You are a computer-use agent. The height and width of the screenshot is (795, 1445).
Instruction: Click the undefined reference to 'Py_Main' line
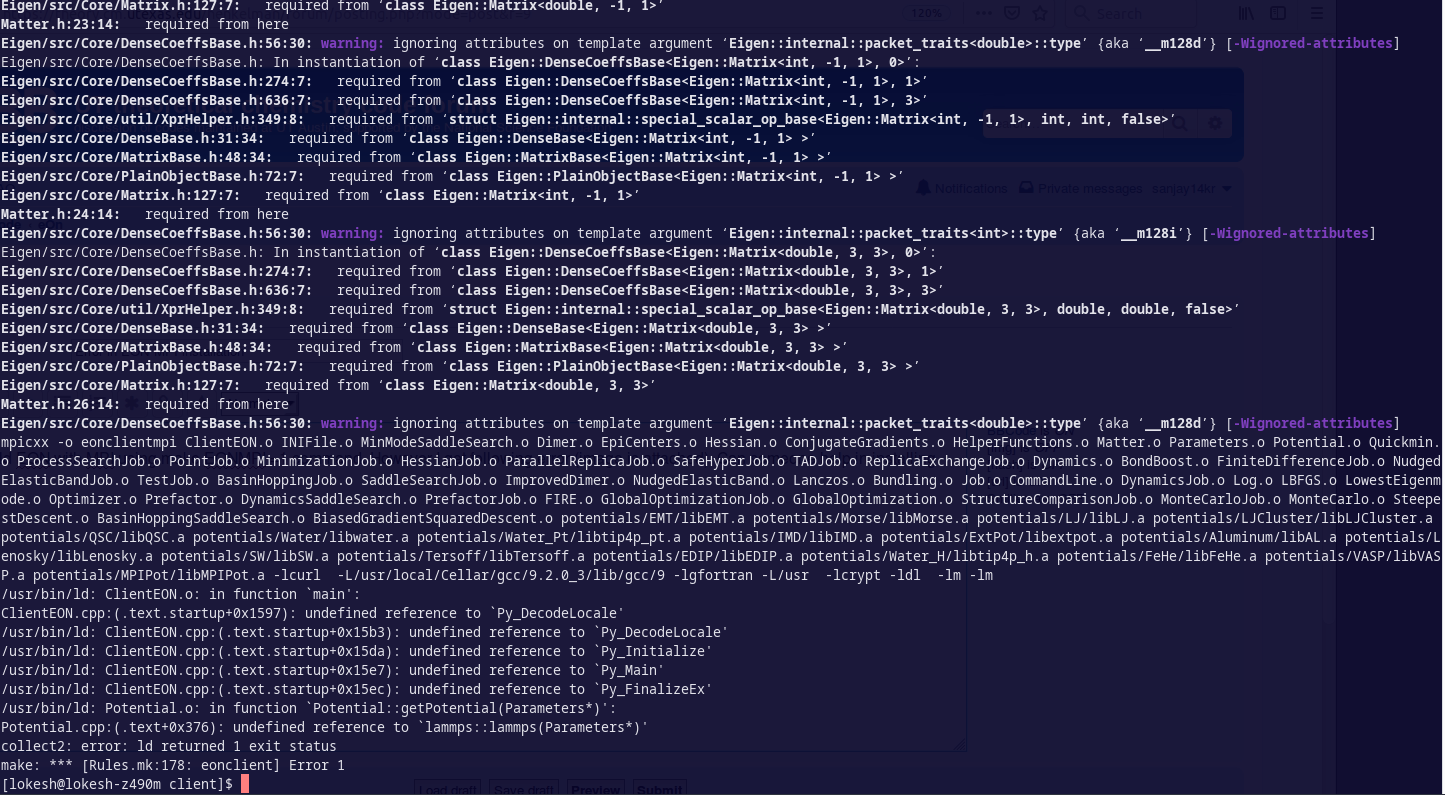[333, 670]
